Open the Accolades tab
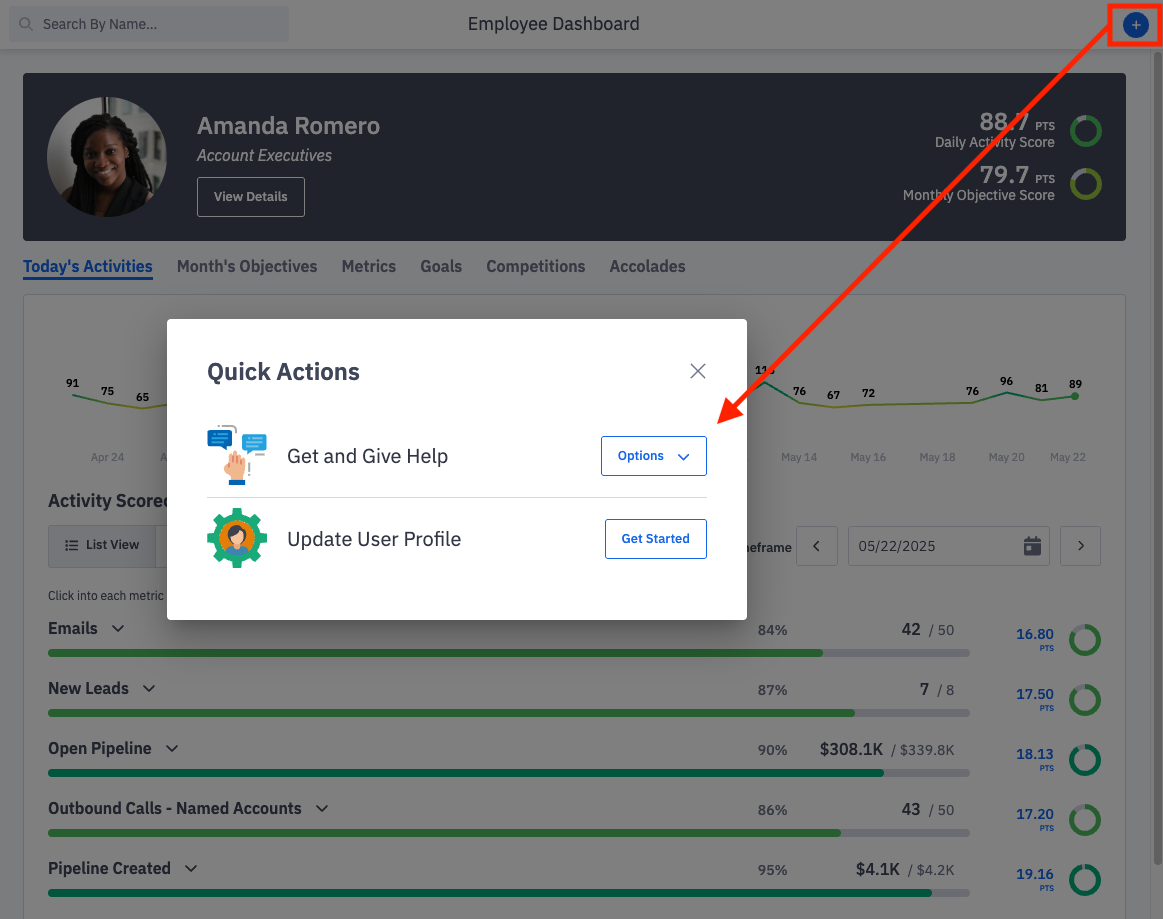1163x919 pixels. pos(648,266)
